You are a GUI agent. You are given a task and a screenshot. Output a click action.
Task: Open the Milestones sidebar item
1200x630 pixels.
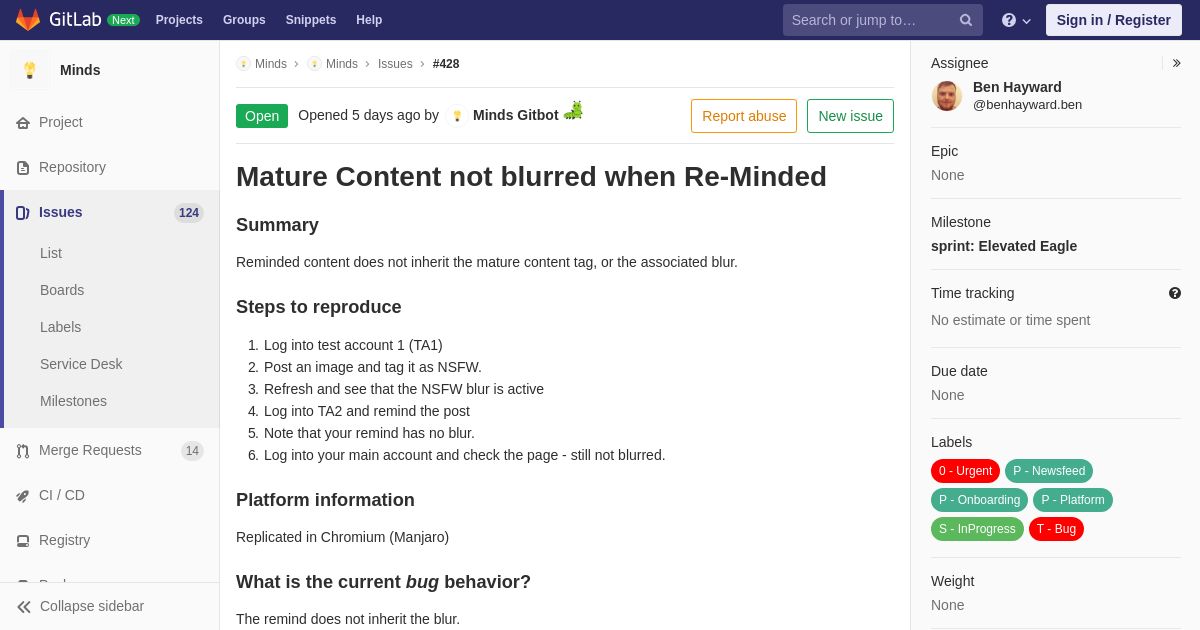coord(73,401)
